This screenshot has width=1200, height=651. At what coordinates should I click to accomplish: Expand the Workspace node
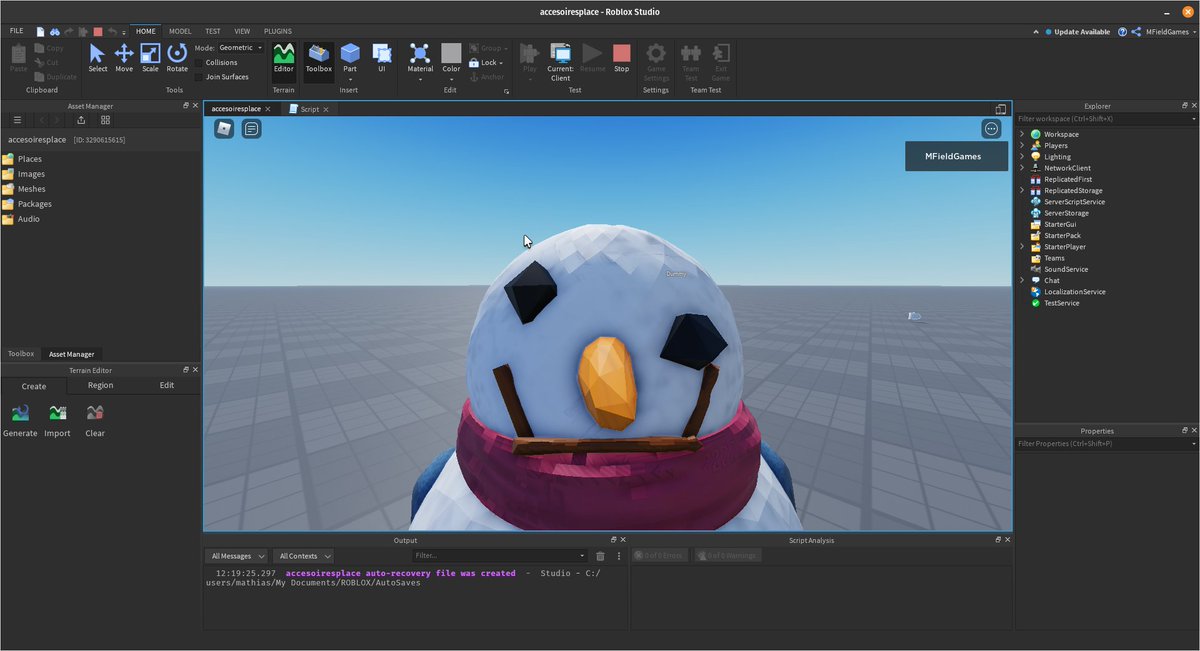pos(1021,134)
